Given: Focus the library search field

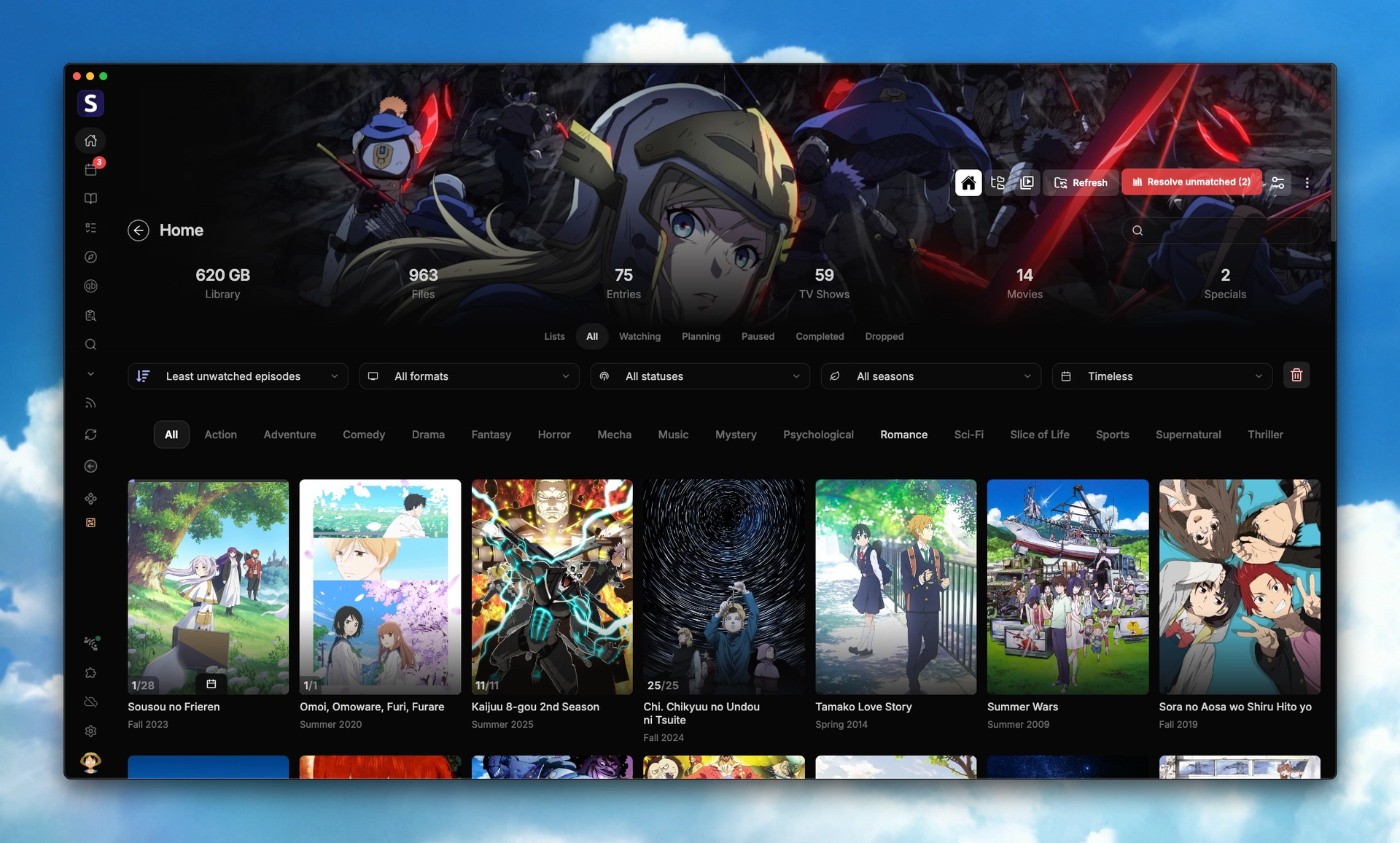Looking at the screenshot, I should coord(1221,230).
